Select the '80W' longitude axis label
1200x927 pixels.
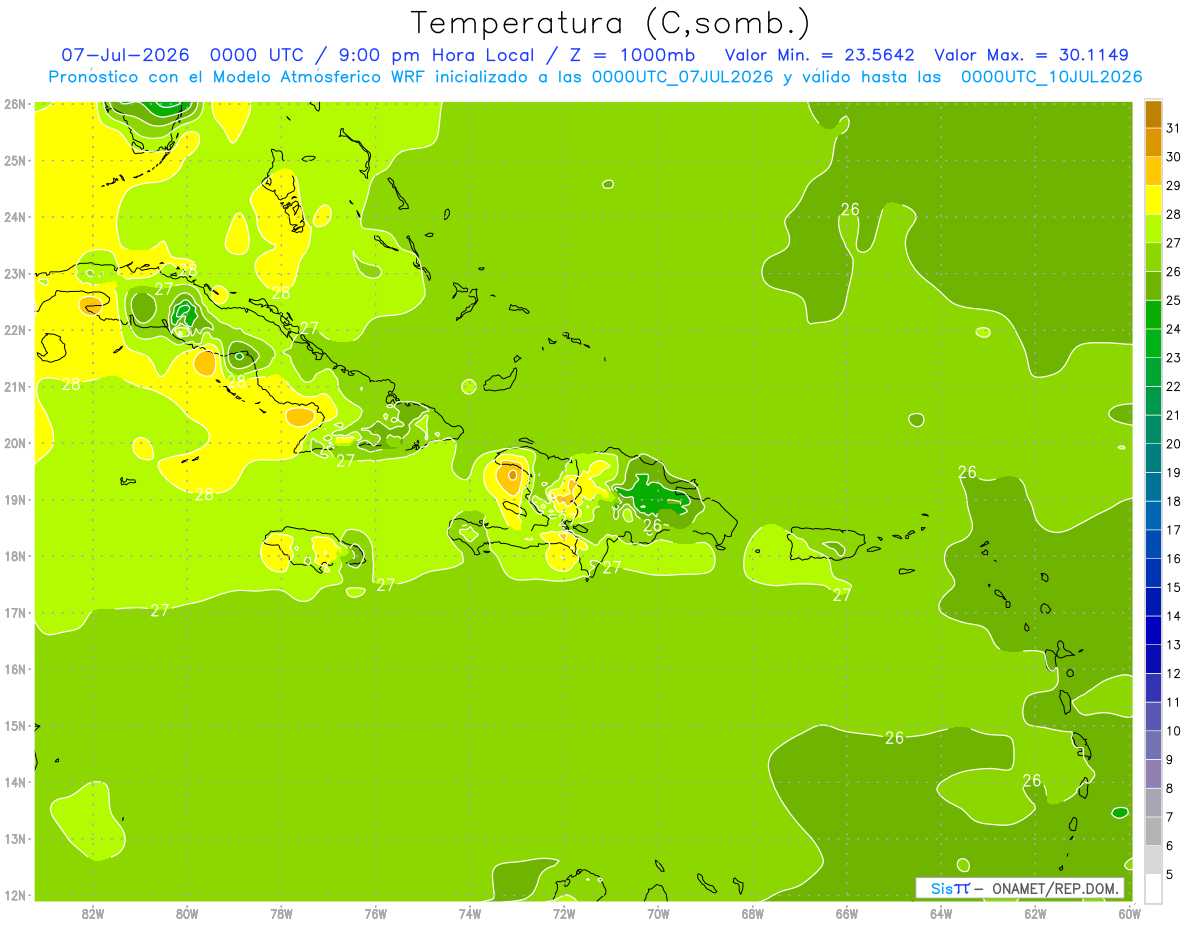(x=187, y=913)
